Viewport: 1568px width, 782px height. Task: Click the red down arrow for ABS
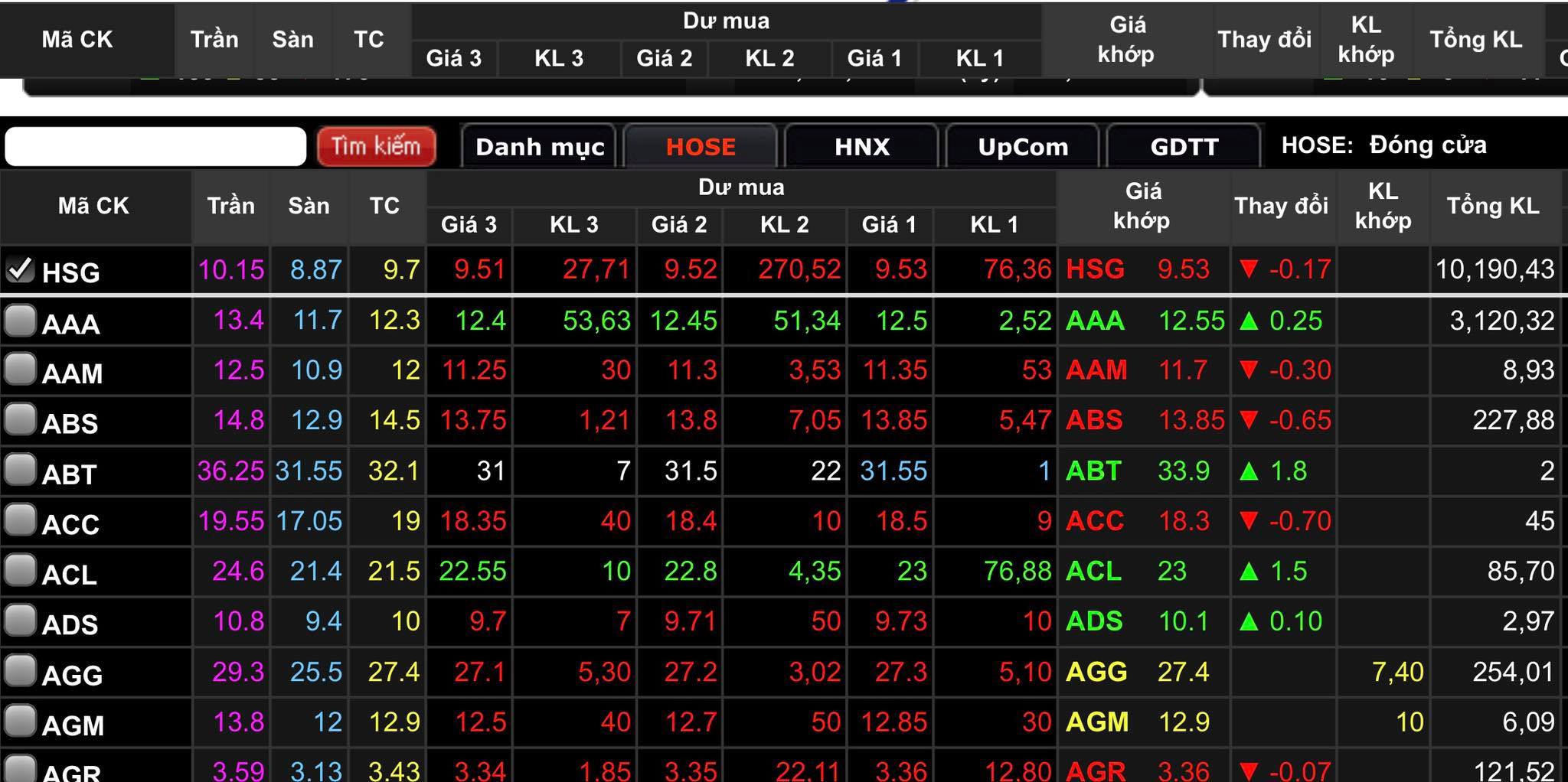click(1249, 420)
